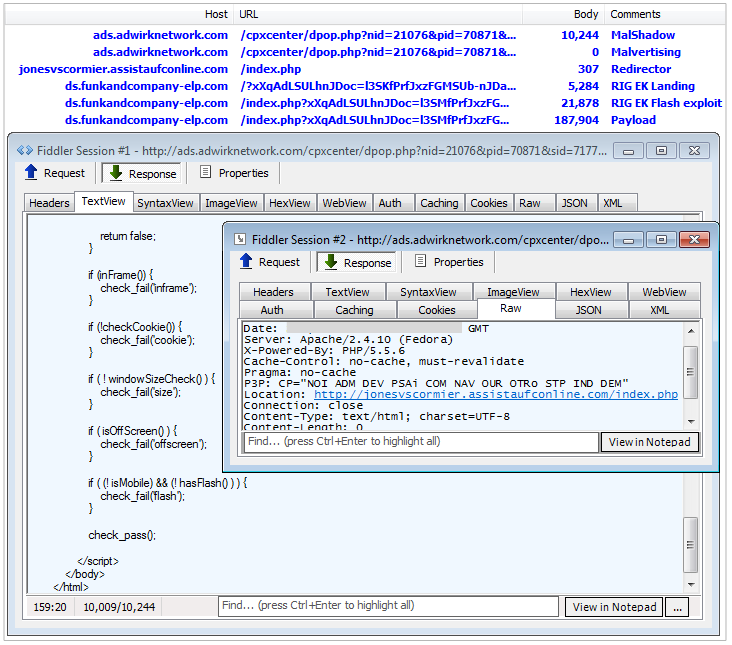Screen dimensions: 732x645
Task: Click the Session #1 vertical scrollbar thumb
Action: pos(691,545)
